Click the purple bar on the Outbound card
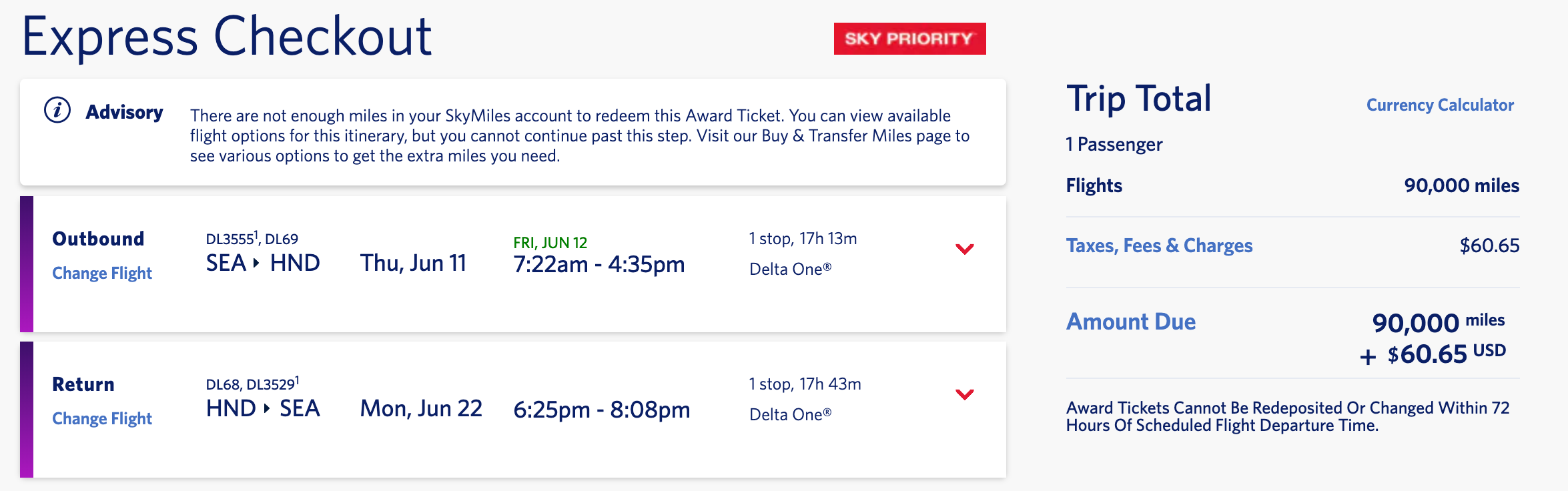This screenshot has width=1568, height=491. [27, 264]
